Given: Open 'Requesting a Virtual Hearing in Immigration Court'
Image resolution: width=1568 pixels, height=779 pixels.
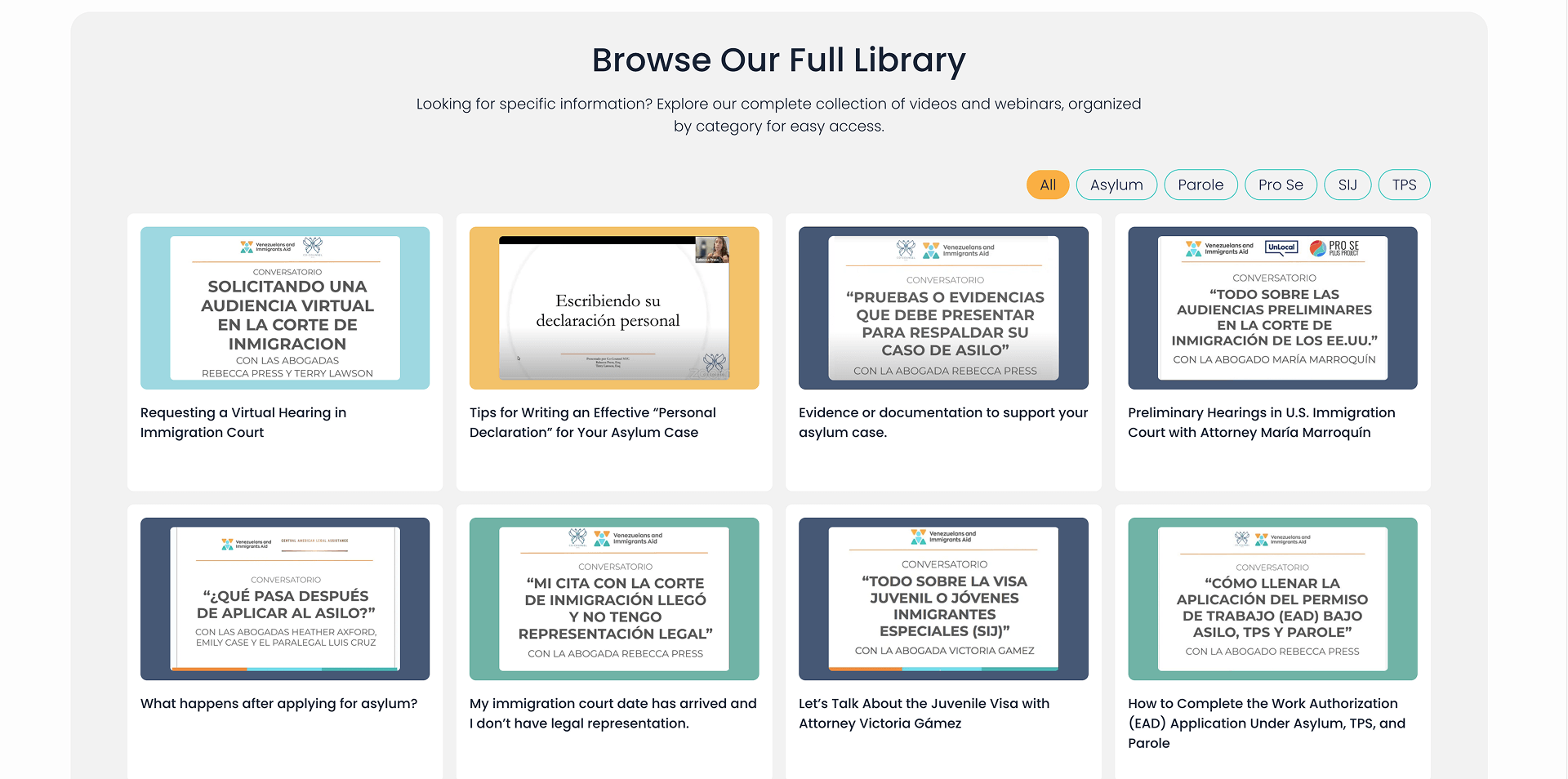Looking at the screenshot, I should (x=243, y=422).
